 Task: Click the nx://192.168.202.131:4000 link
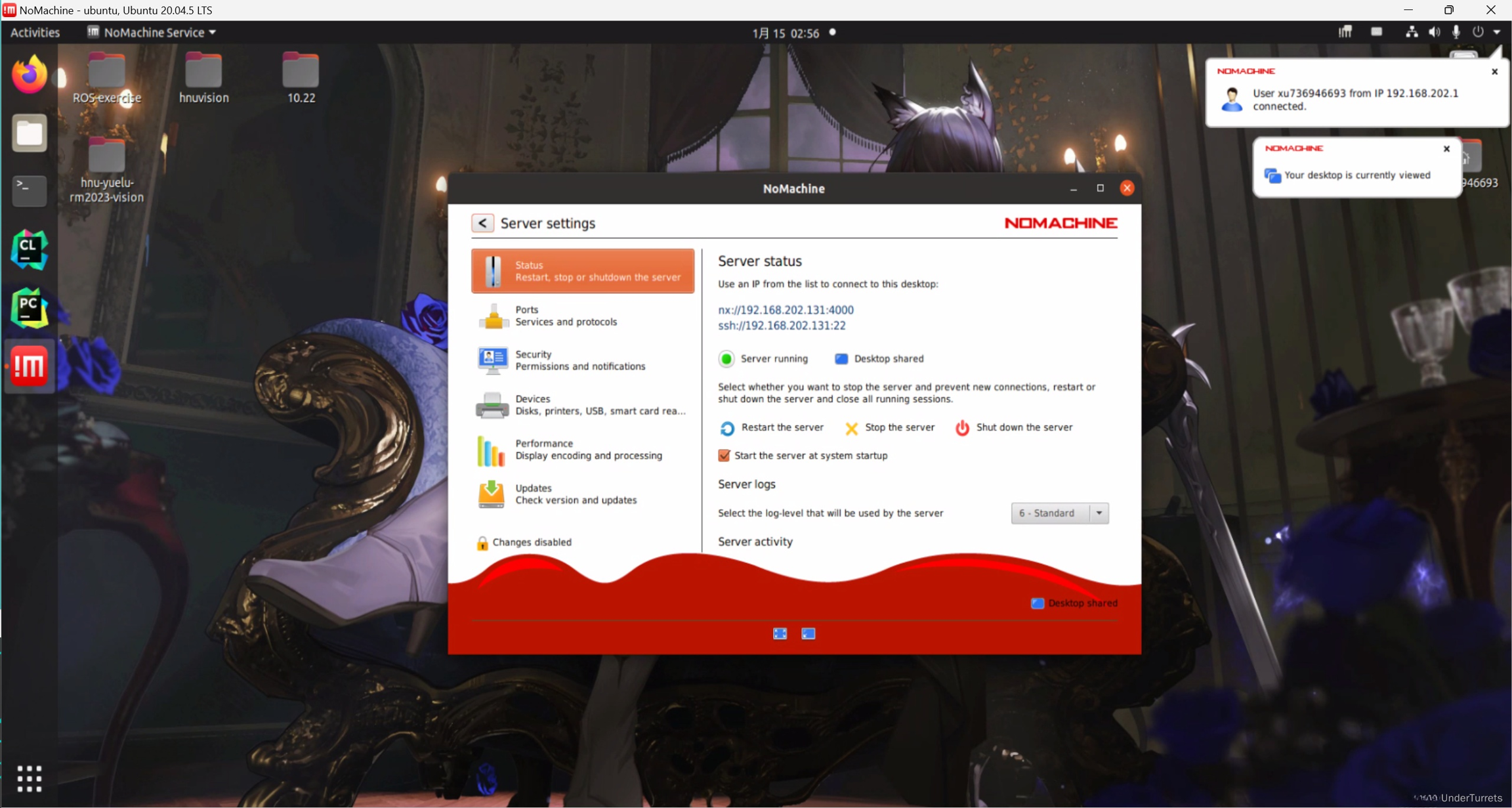(x=786, y=310)
